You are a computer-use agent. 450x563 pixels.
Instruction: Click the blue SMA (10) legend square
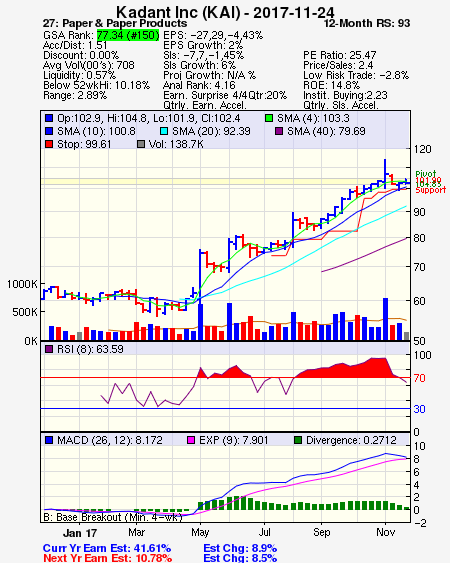[x=49, y=131]
